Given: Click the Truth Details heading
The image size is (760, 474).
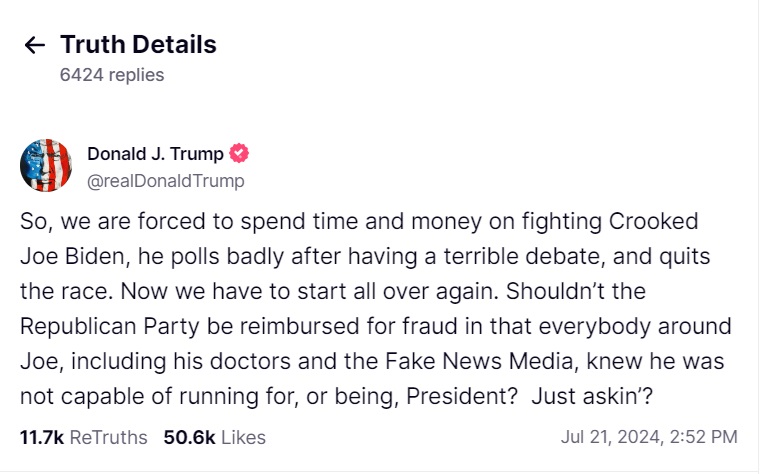Looking at the screenshot, I should pyautogui.click(x=138, y=45).
